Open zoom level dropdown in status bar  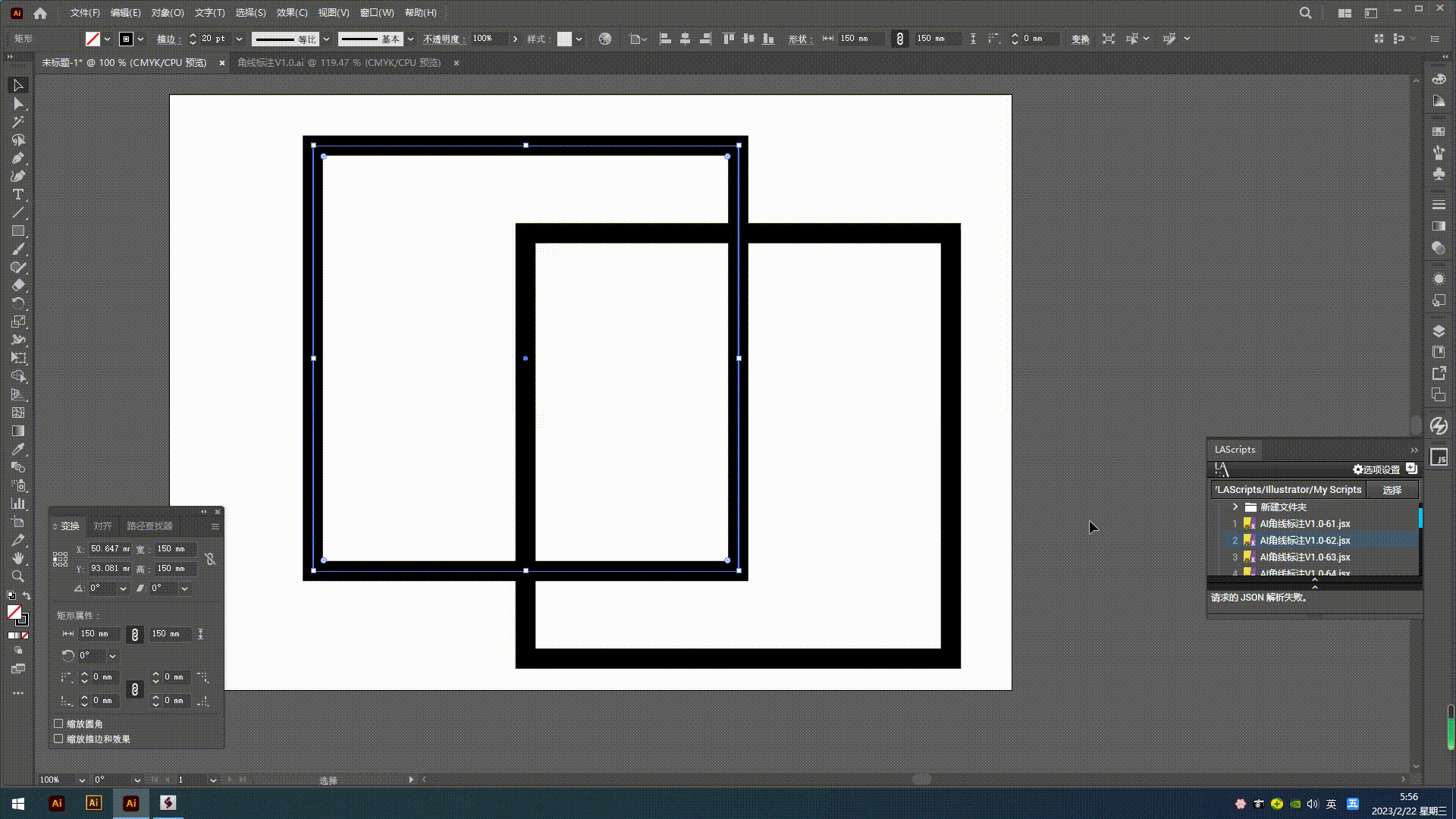(x=82, y=780)
